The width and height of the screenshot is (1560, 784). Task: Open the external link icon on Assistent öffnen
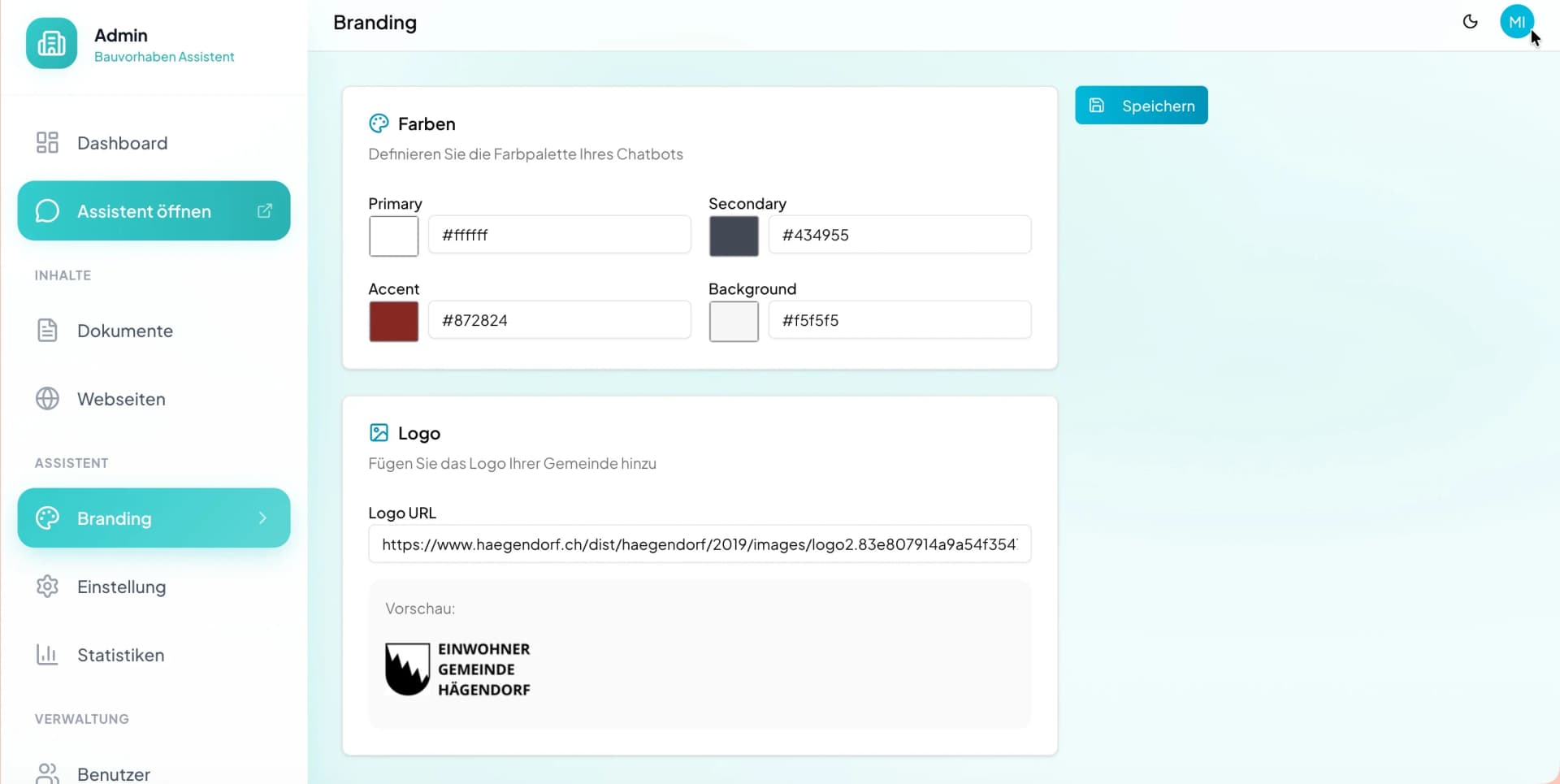264,211
